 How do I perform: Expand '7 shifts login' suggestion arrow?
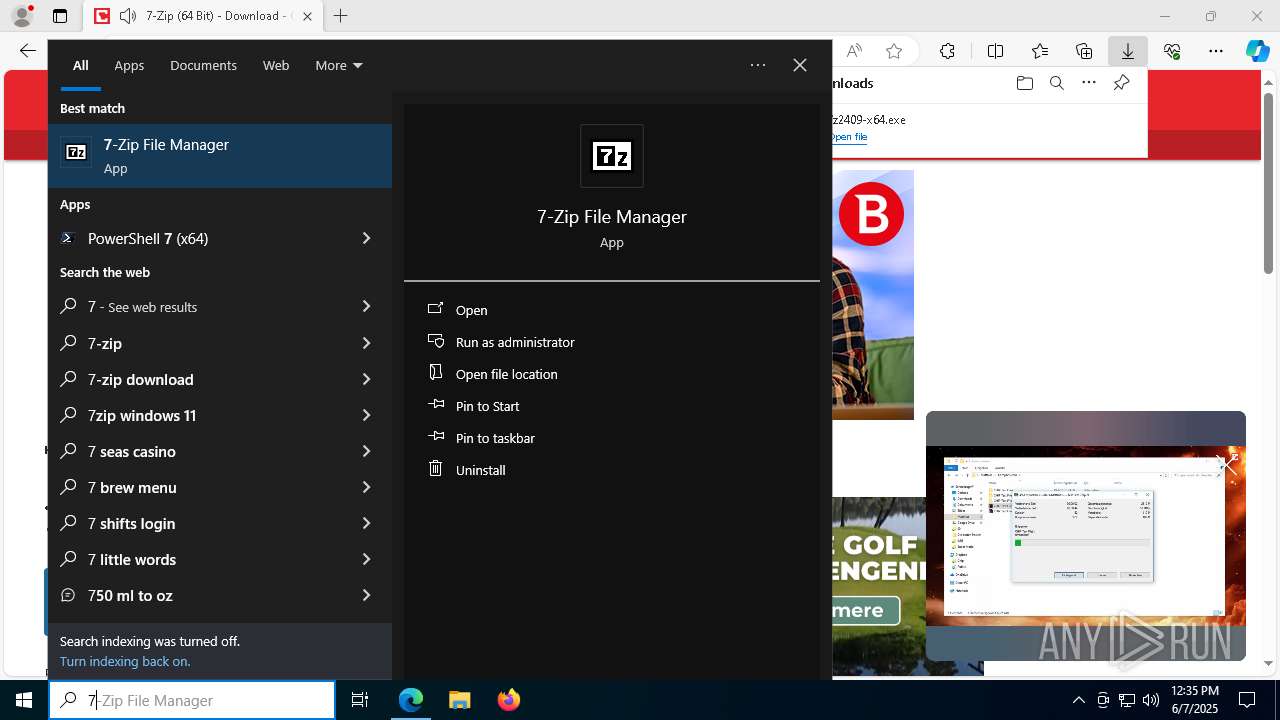[366, 523]
